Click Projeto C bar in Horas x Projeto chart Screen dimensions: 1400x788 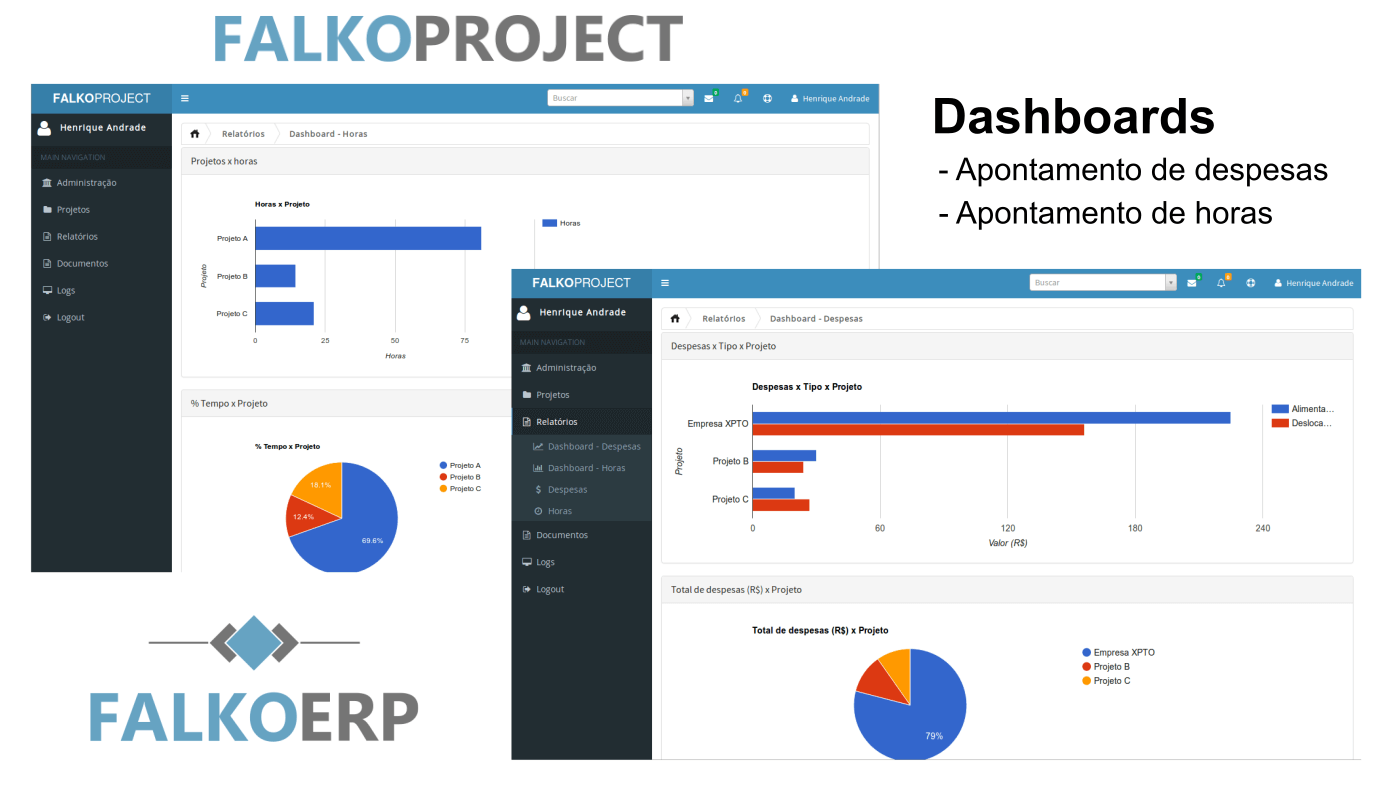tap(284, 314)
